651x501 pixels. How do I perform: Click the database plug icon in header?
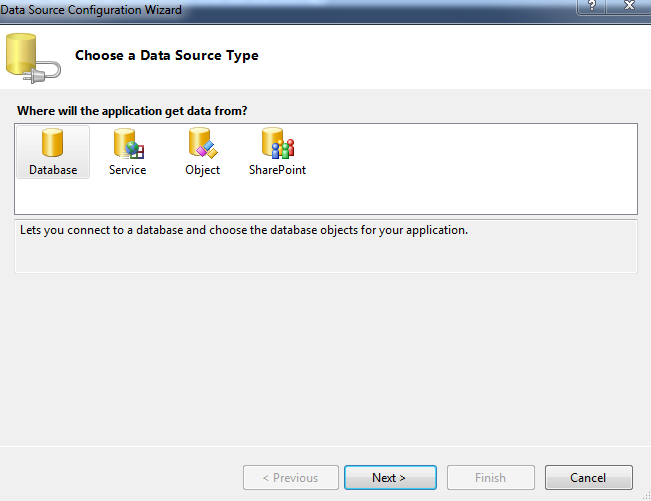point(33,58)
